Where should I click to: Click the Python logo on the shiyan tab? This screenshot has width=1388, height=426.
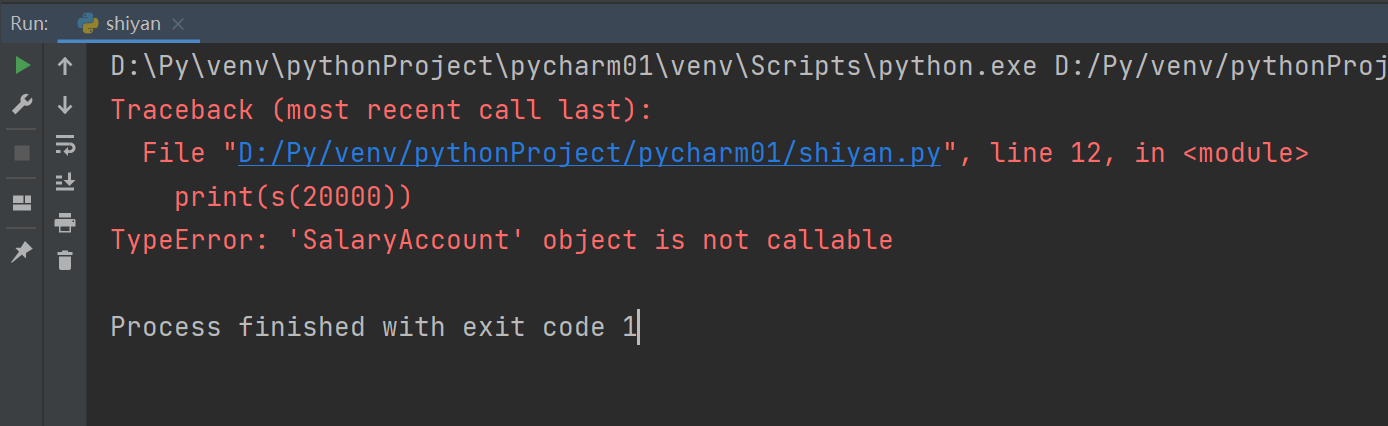(x=87, y=24)
